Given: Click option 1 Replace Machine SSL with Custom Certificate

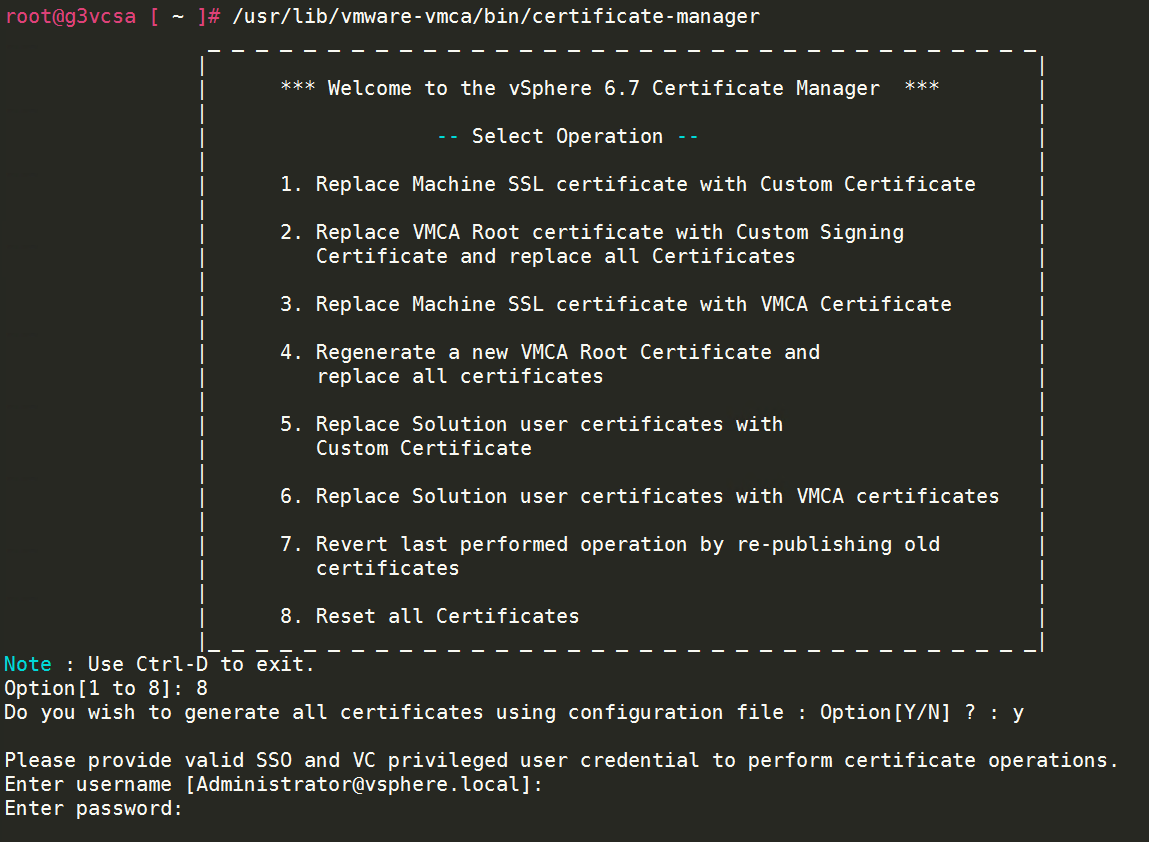Looking at the screenshot, I should 628,184.
